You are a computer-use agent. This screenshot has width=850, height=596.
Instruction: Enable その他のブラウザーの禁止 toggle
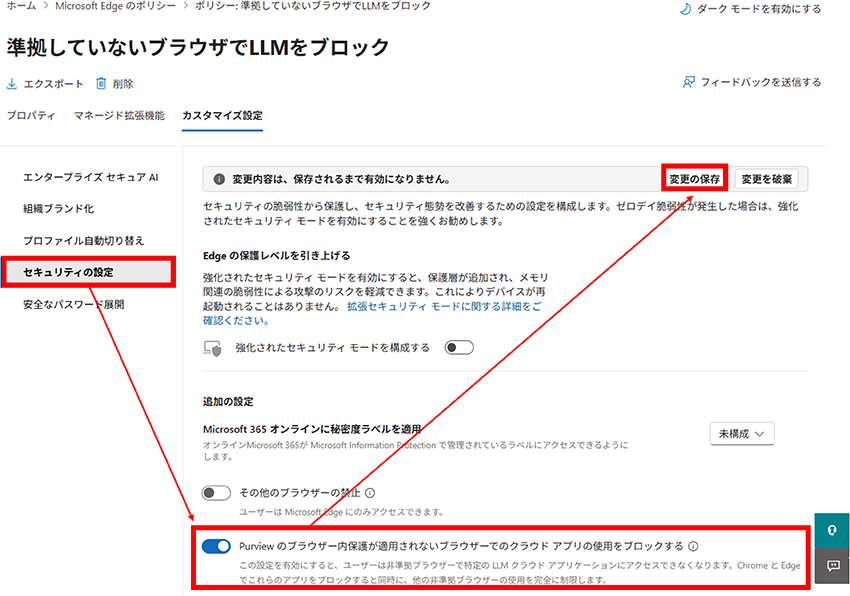217,493
